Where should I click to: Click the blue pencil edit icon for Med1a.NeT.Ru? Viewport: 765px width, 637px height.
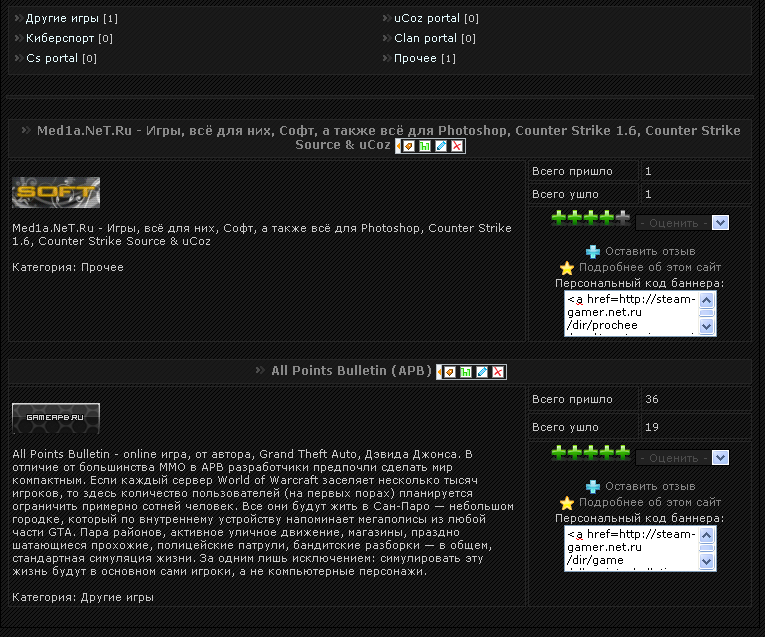441,146
